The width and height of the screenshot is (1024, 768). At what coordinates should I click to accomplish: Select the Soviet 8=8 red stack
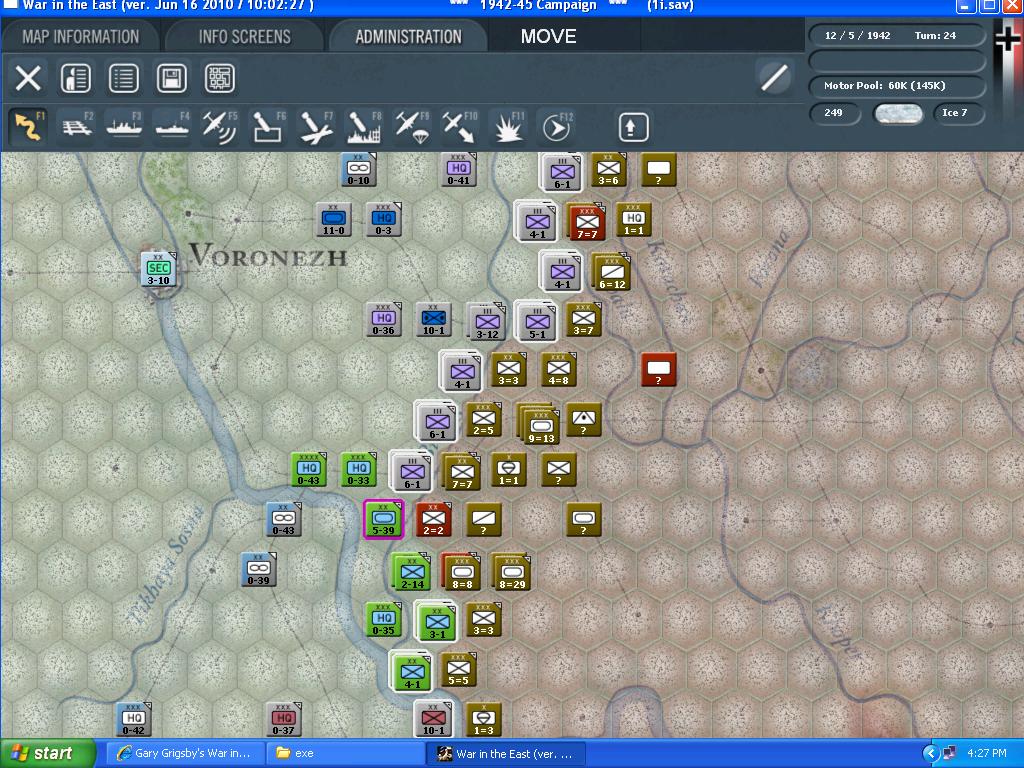click(461, 571)
